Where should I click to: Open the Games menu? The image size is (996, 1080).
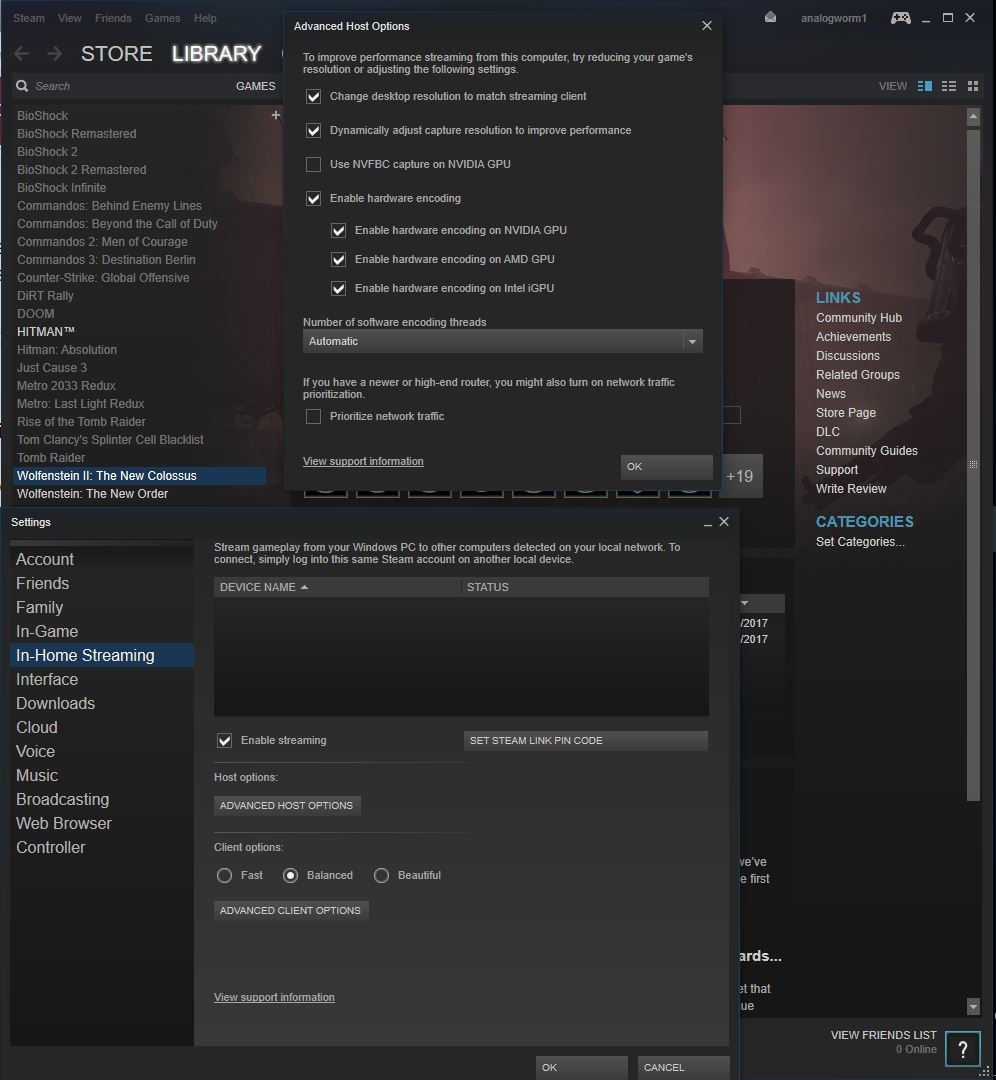[163, 18]
